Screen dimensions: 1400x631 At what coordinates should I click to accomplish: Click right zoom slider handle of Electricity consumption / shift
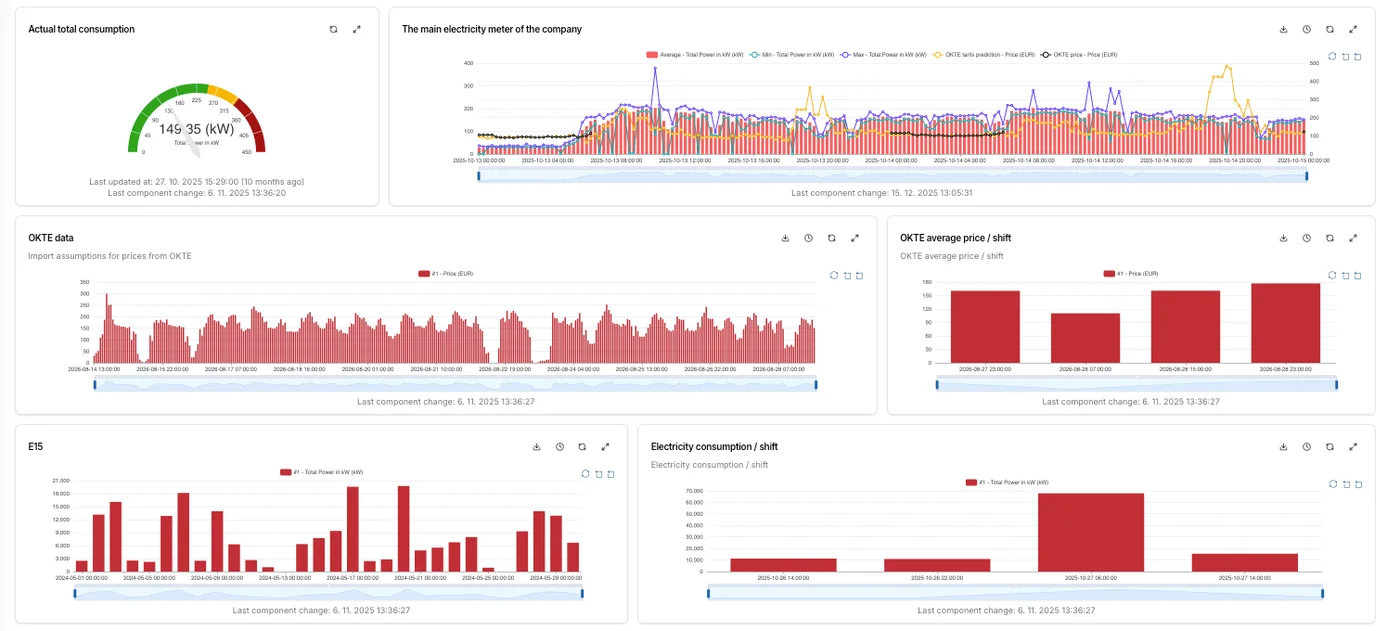coord(1322,593)
